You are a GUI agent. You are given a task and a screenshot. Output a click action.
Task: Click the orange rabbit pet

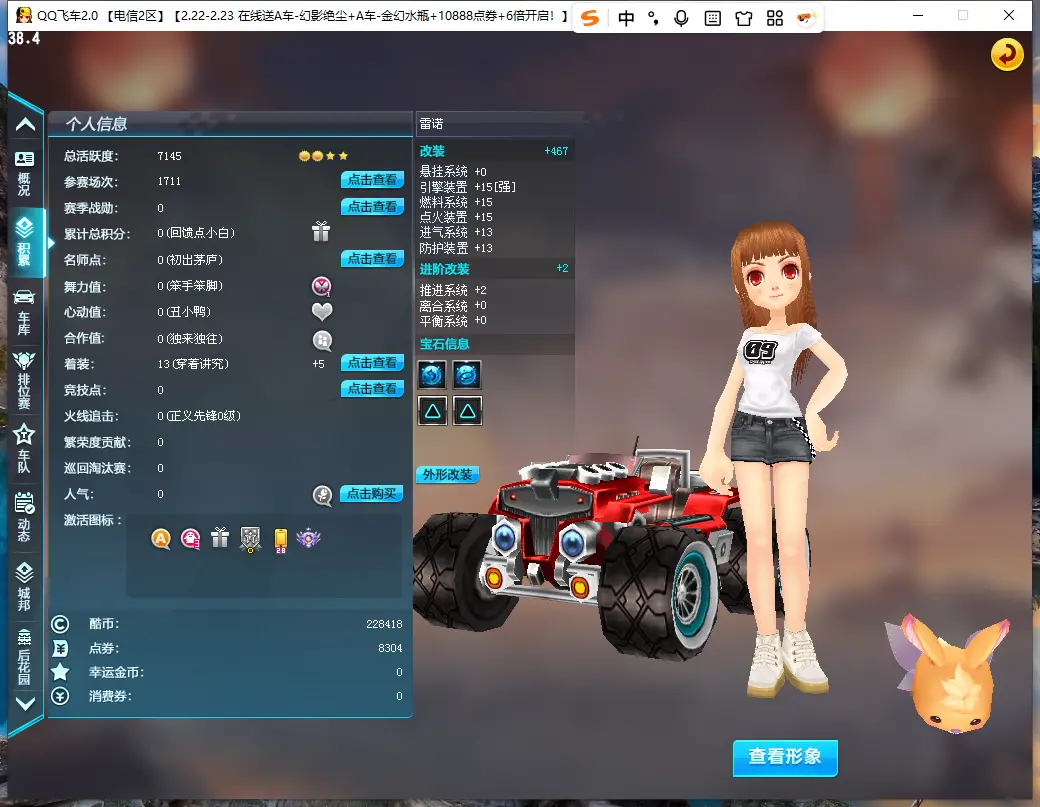point(950,675)
